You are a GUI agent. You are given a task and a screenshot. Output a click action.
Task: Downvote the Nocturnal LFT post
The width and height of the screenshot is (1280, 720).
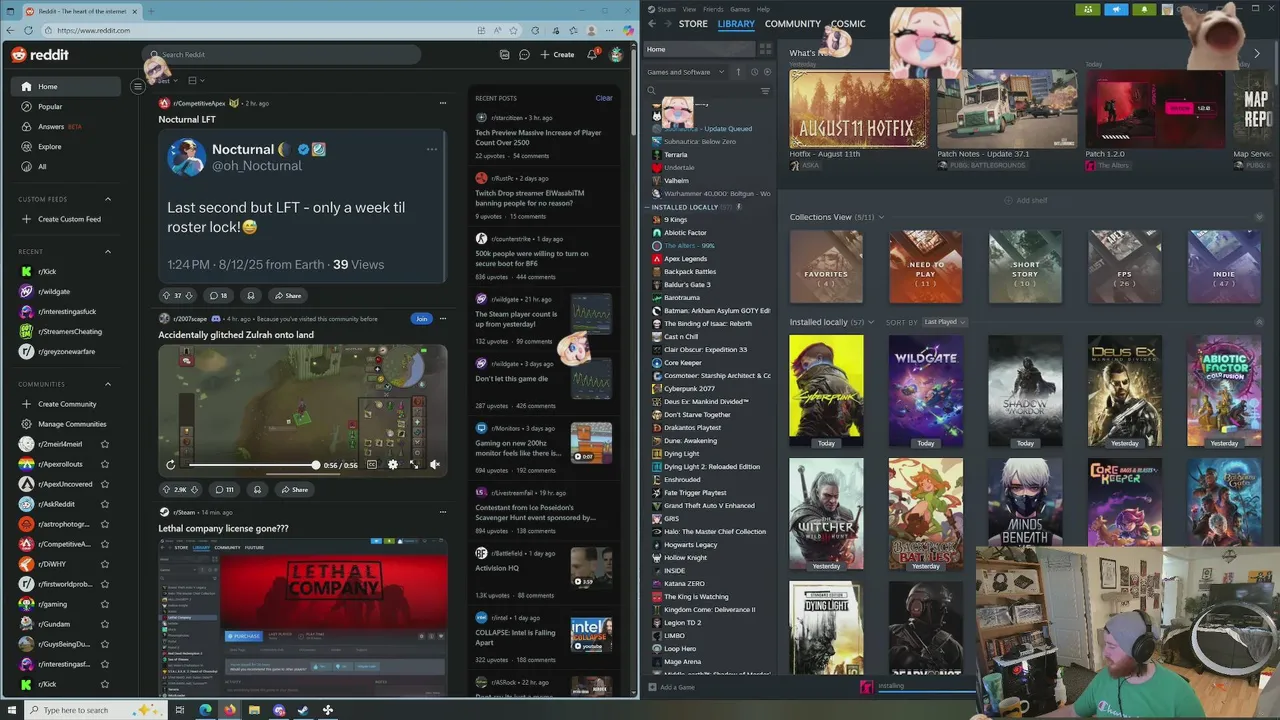pos(191,296)
